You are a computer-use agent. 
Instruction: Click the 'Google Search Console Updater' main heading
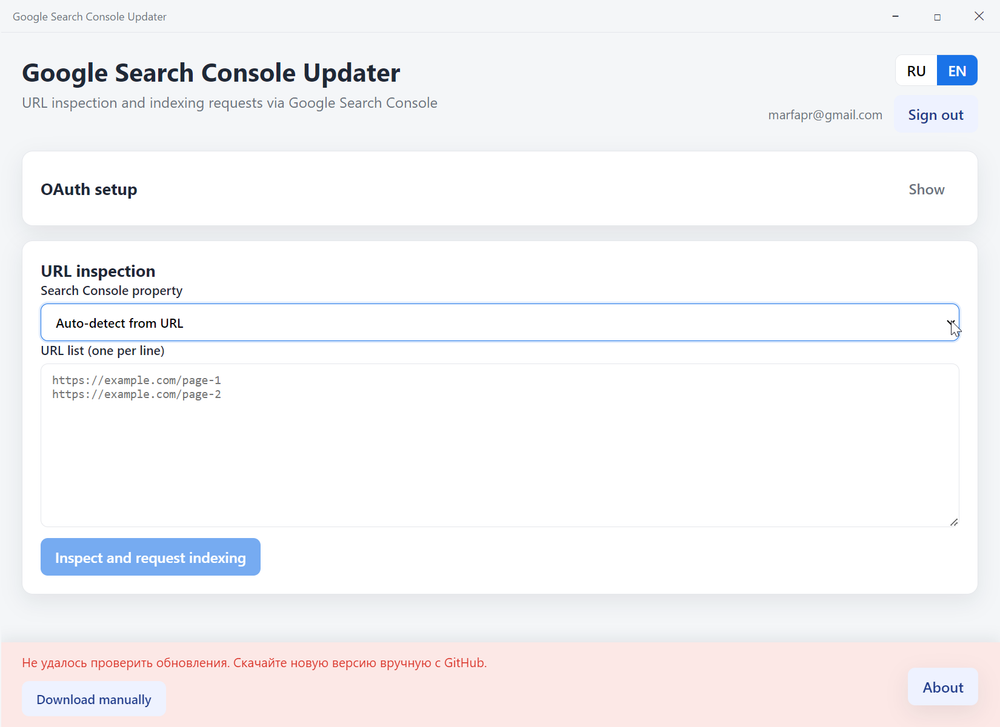pos(211,73)
